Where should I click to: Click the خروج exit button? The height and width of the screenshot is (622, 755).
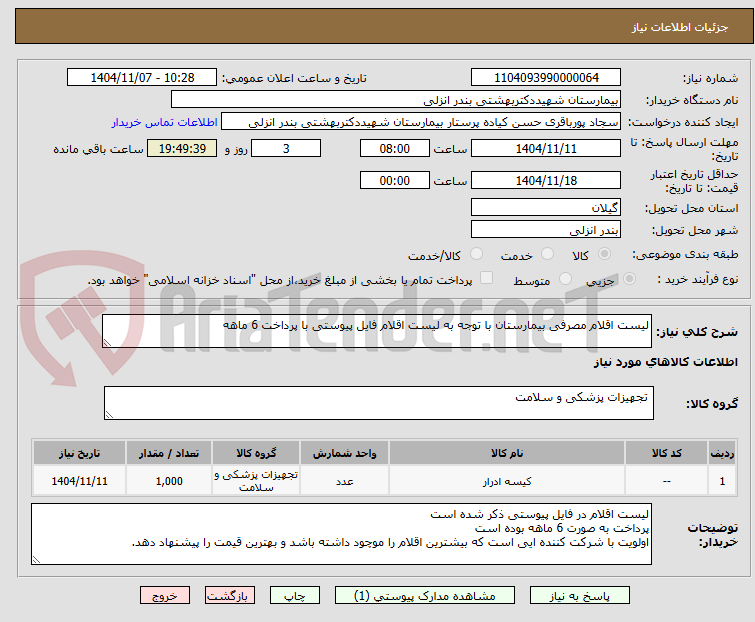point(165,596)
